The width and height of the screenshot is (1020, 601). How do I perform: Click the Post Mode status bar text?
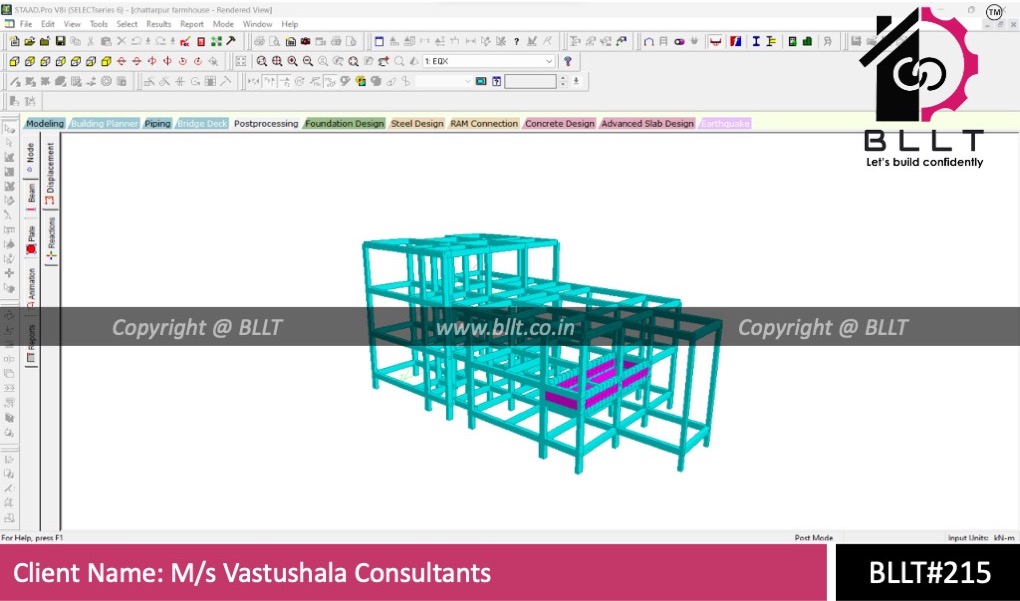tap(814, 538)
